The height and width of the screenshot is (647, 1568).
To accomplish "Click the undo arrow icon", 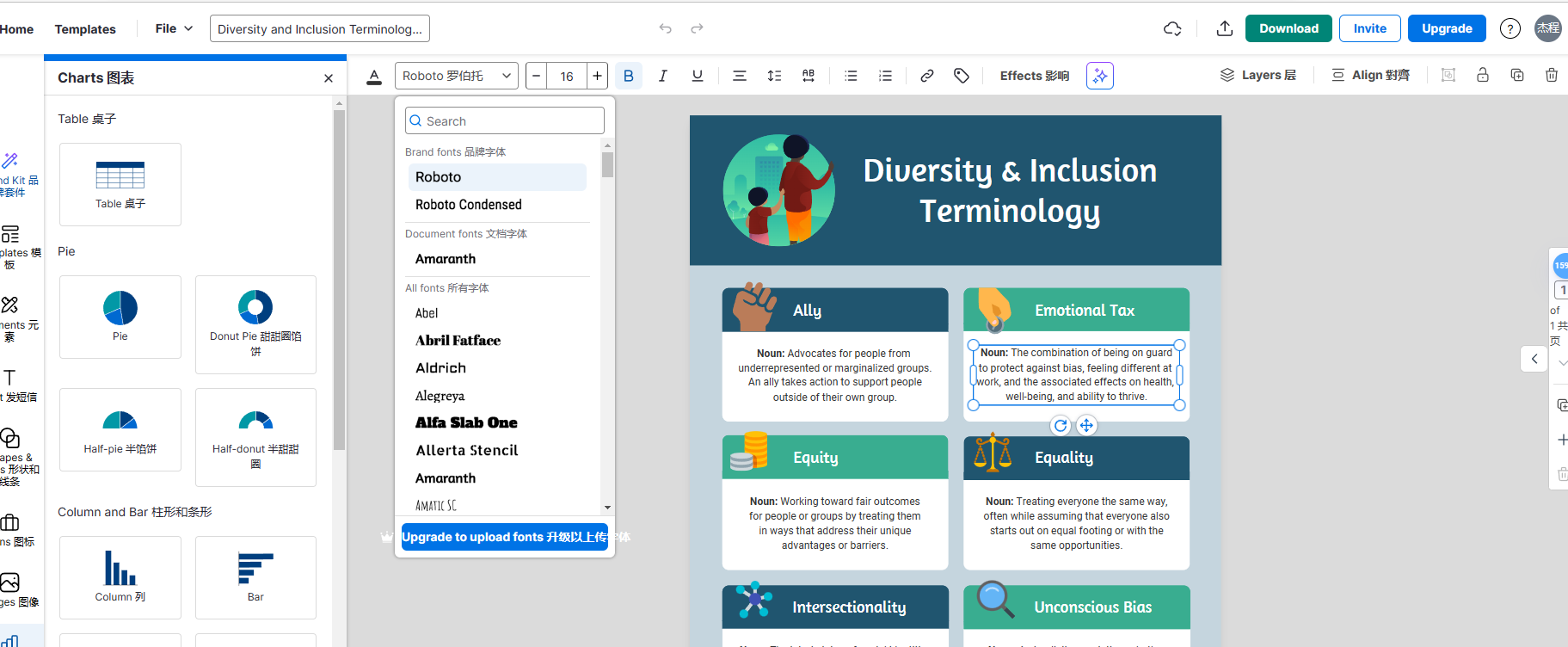I will (665, 28).
